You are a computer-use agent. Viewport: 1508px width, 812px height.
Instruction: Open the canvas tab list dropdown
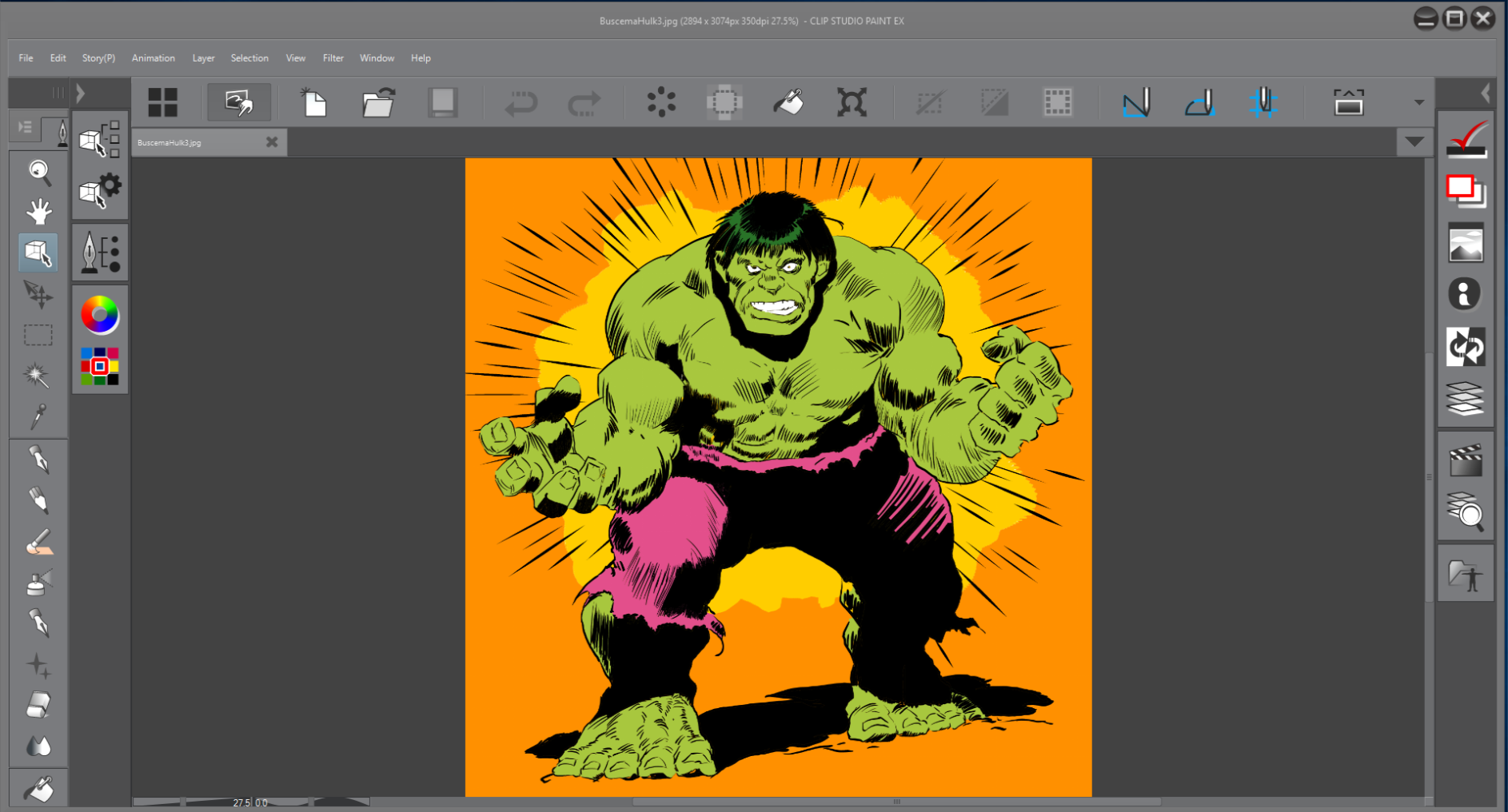pyautogui.click(x=1414, y=141)
